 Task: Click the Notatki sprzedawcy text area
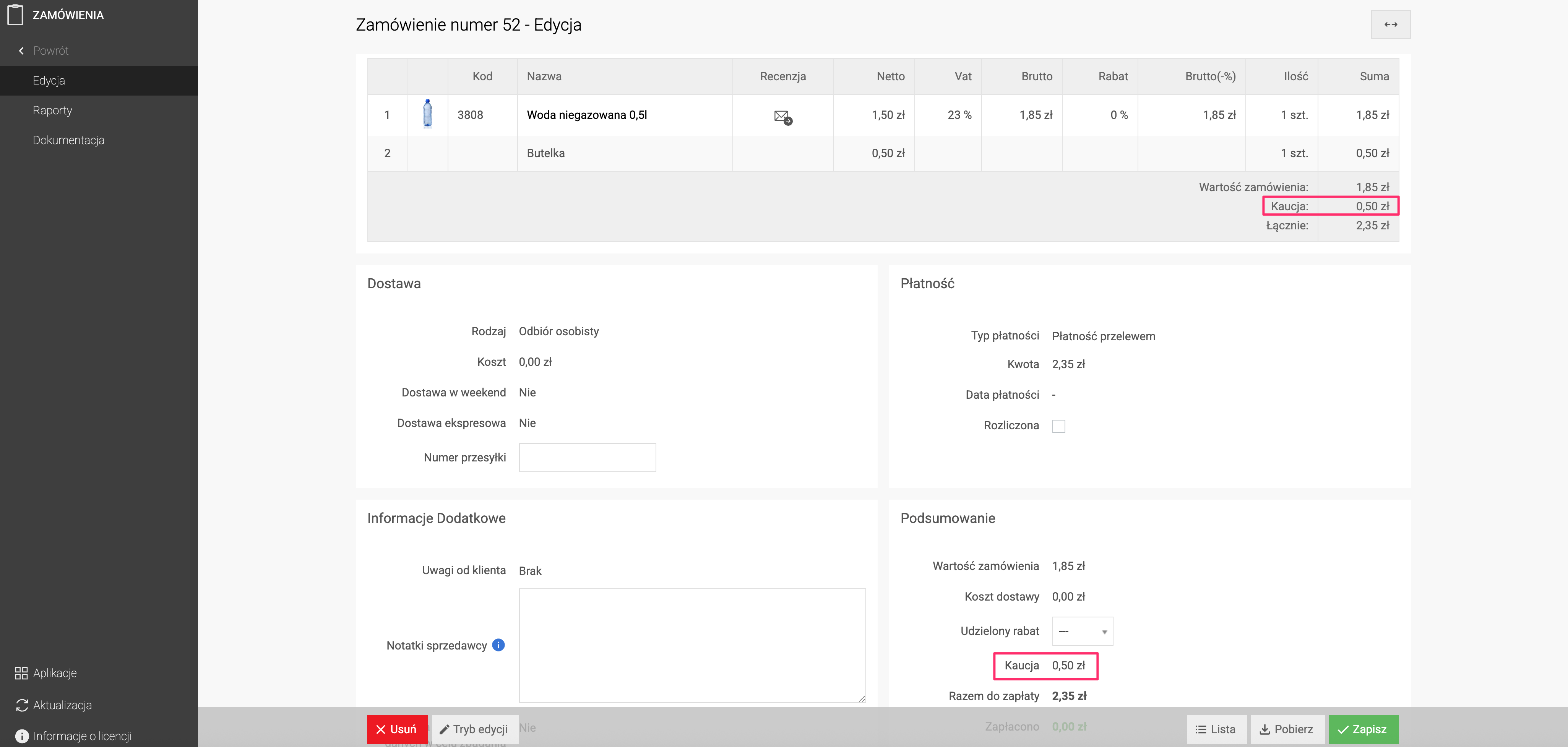691,645
